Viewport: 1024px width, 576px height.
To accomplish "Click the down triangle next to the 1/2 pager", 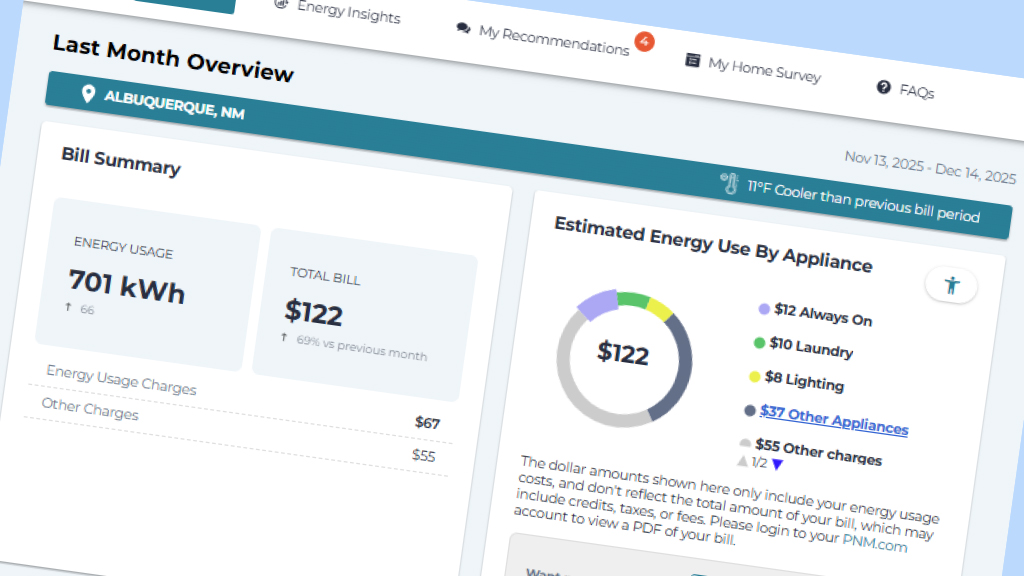I will pyautogui.click(x=777, y=464).
